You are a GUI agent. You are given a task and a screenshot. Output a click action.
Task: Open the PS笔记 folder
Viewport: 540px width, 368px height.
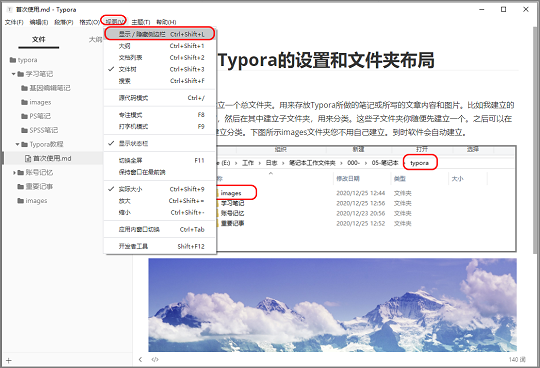pos(36,116)
